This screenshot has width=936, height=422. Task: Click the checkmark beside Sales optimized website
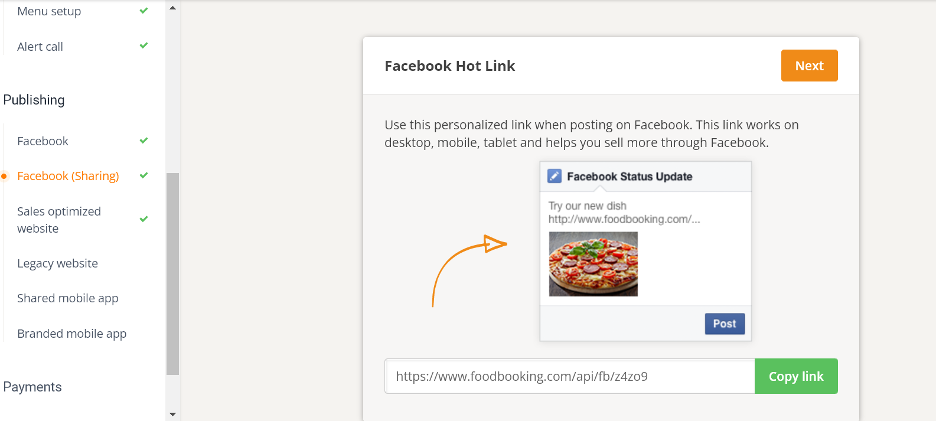(x=143, y=219)
